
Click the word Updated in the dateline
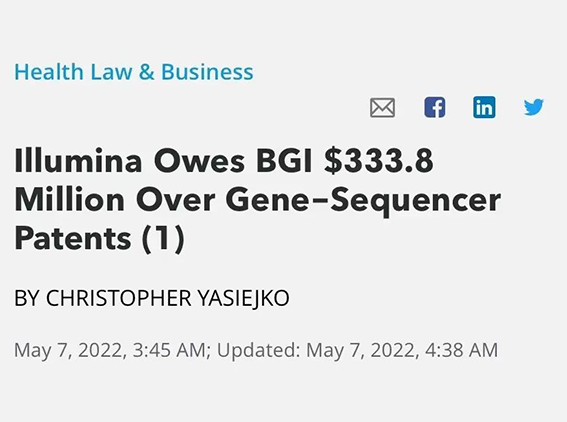coord(258,350)
